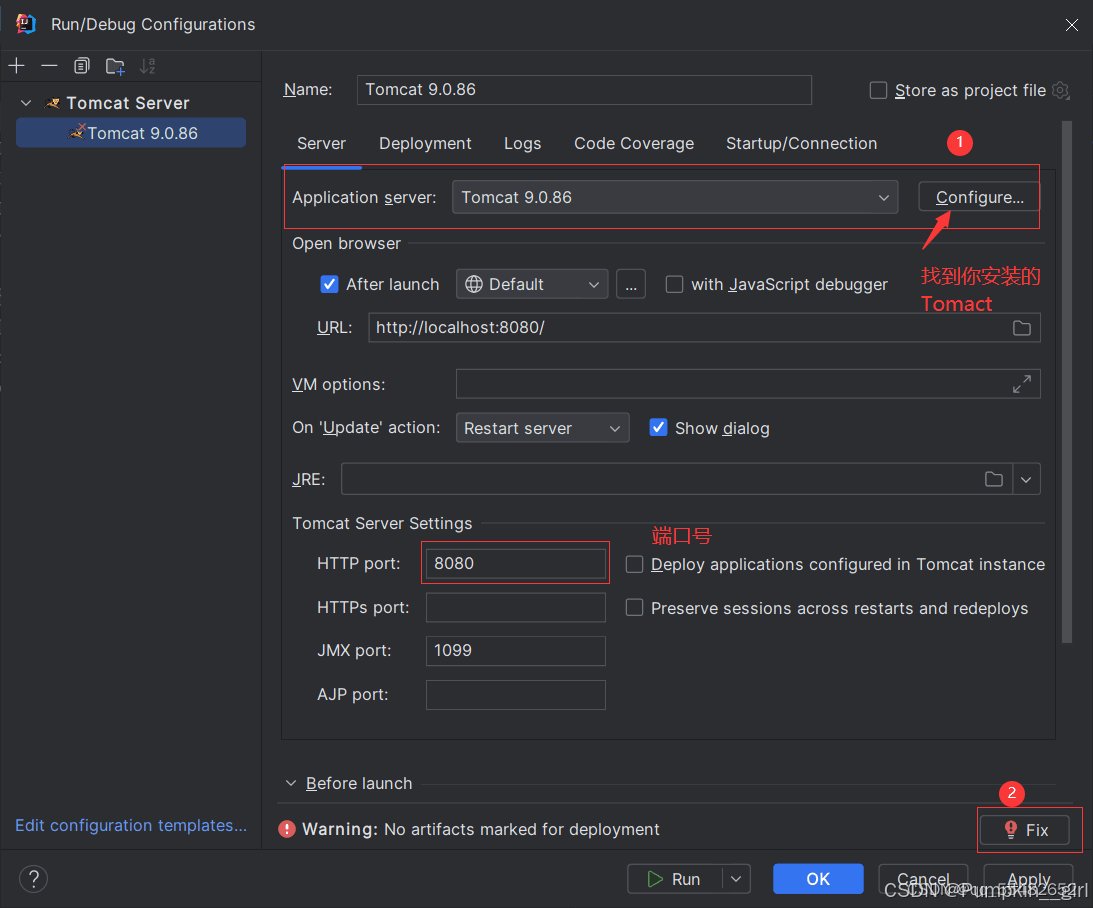This screenshot has width=1093, height=908.
Task: Sort configurations alphabetically
Action: [x=147, y=66]
